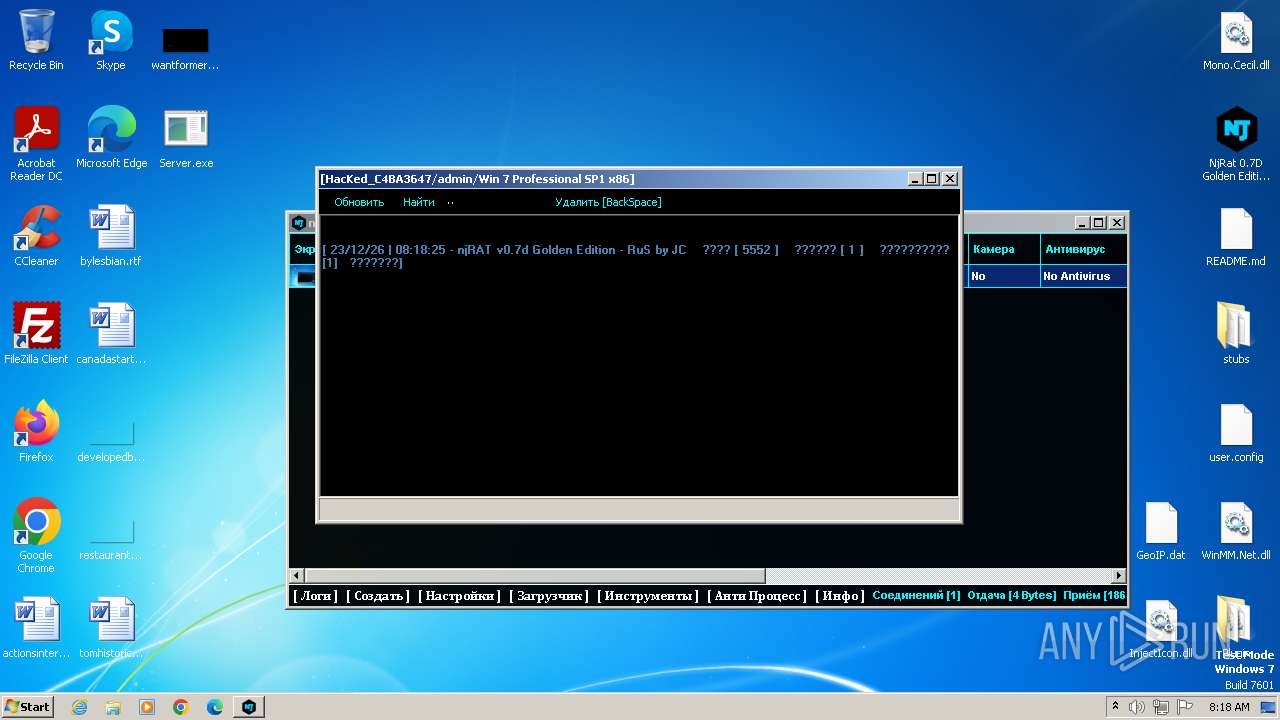
Task: Open the [ Загрузчик ] menu
Action: [549, 596]
